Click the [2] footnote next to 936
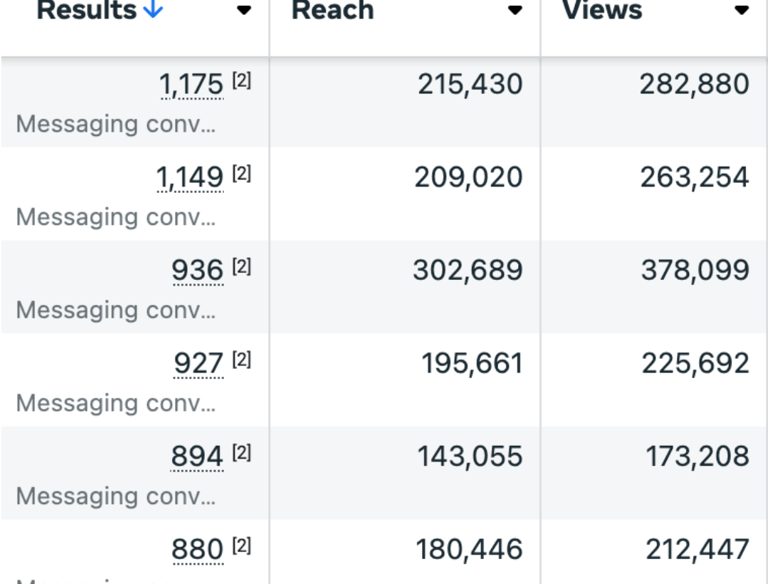The height and width of the screenshot is (584, 768). [x=241, y=267]
